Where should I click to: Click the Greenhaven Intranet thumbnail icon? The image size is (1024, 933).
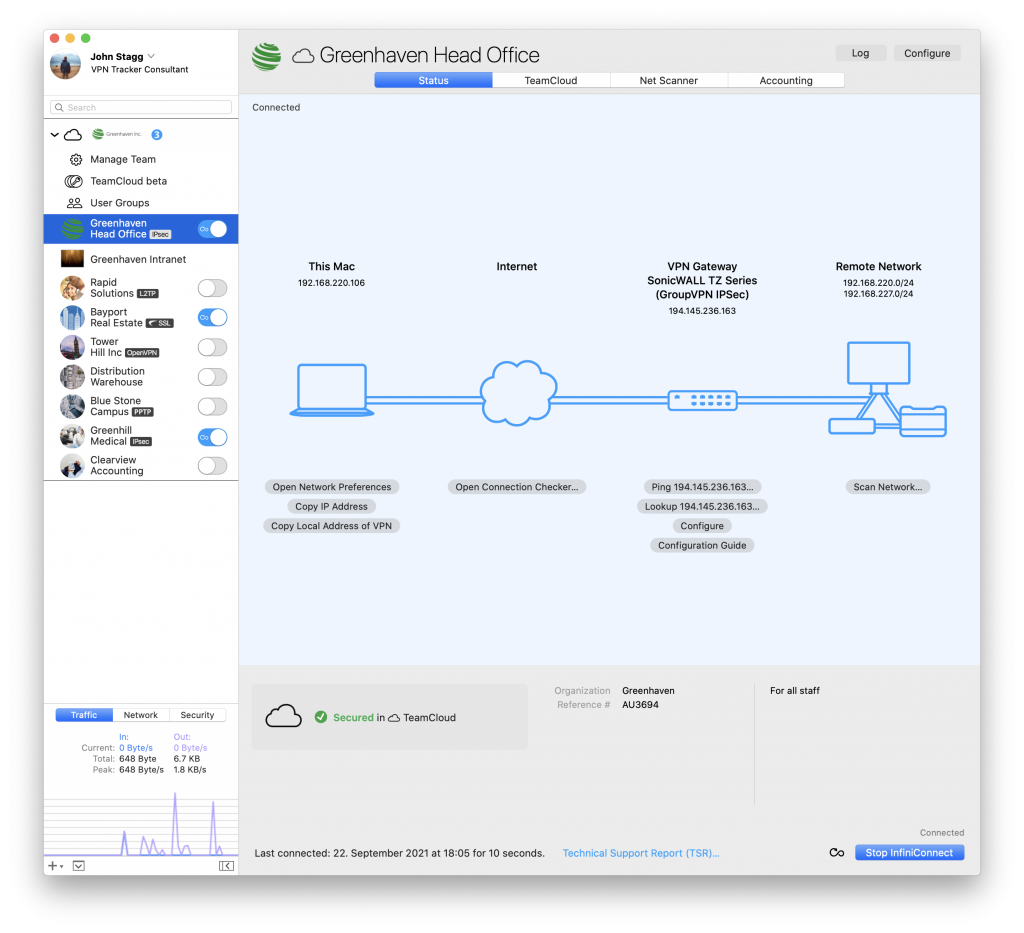click(x=72, y=259)
